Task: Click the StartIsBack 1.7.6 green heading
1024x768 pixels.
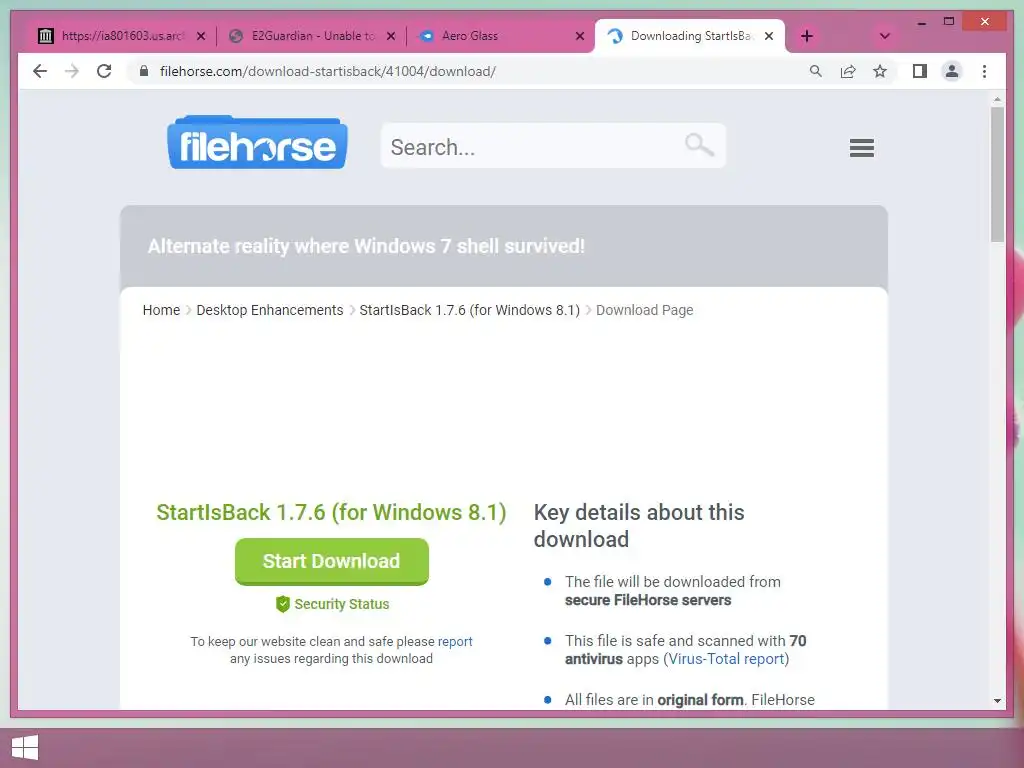Action: coord(331,512)
